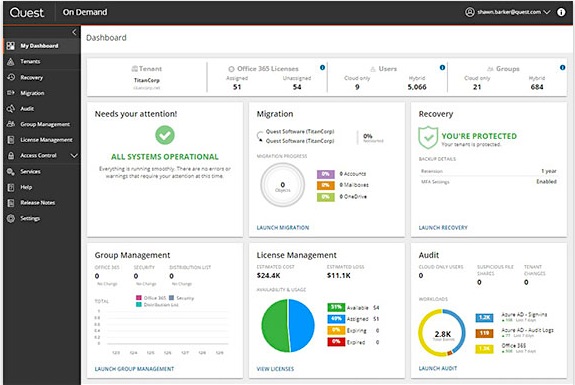The width and height of the screenshot is (575, 385).
Task: Click the green shield protected icon
Action: (428, 138)
